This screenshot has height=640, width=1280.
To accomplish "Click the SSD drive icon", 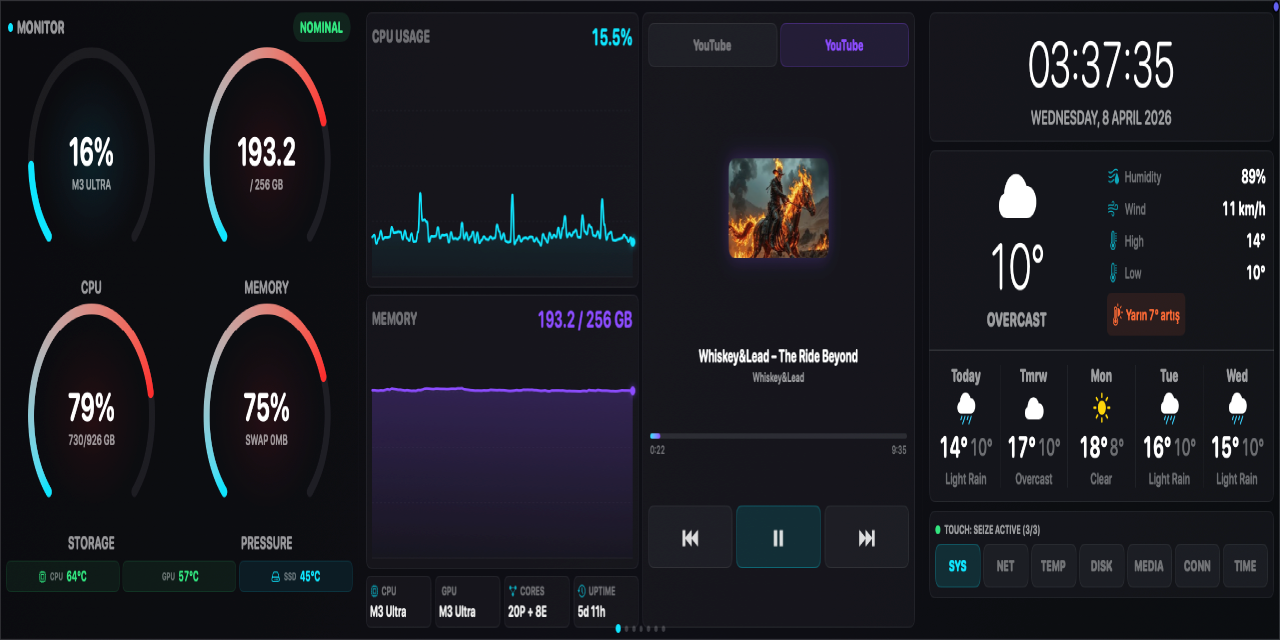I will point(275,577).
